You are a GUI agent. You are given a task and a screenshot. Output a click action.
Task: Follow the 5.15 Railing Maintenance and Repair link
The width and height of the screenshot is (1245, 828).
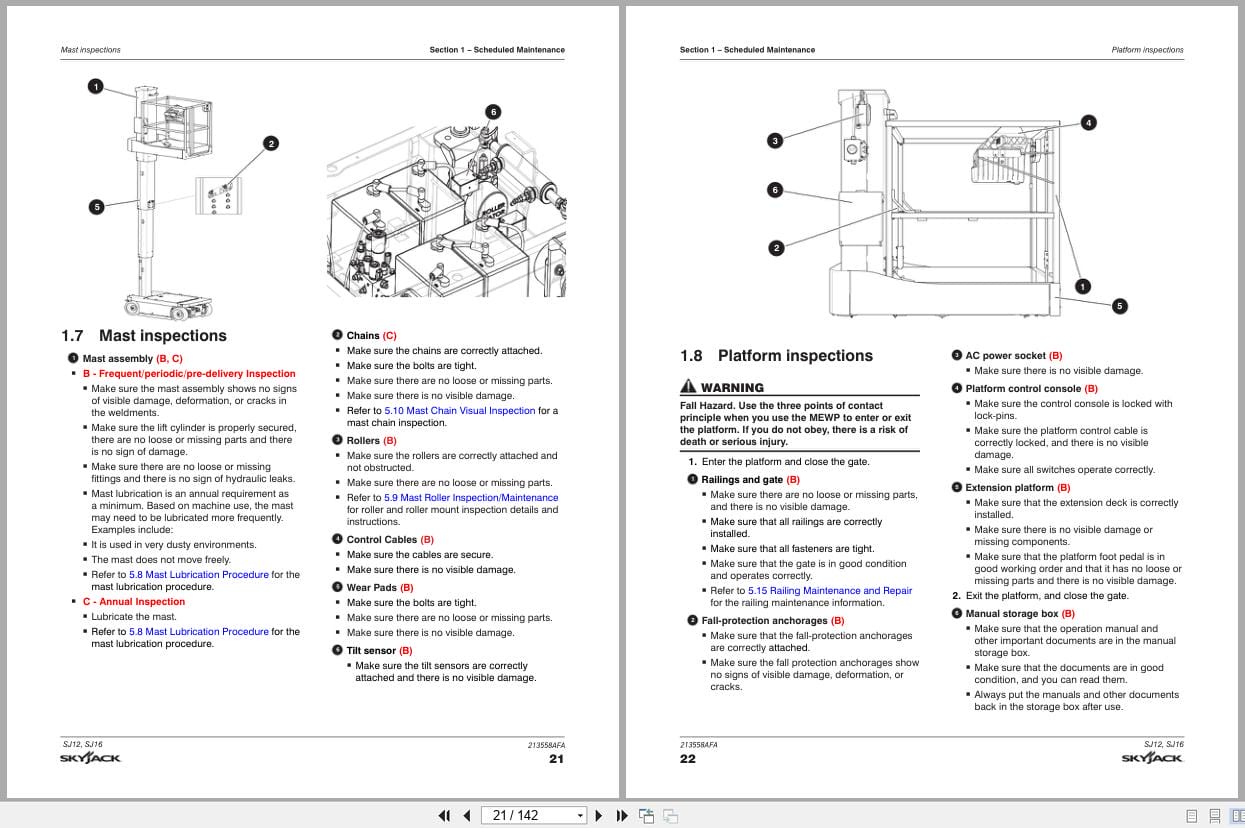(x=829, y=590)
